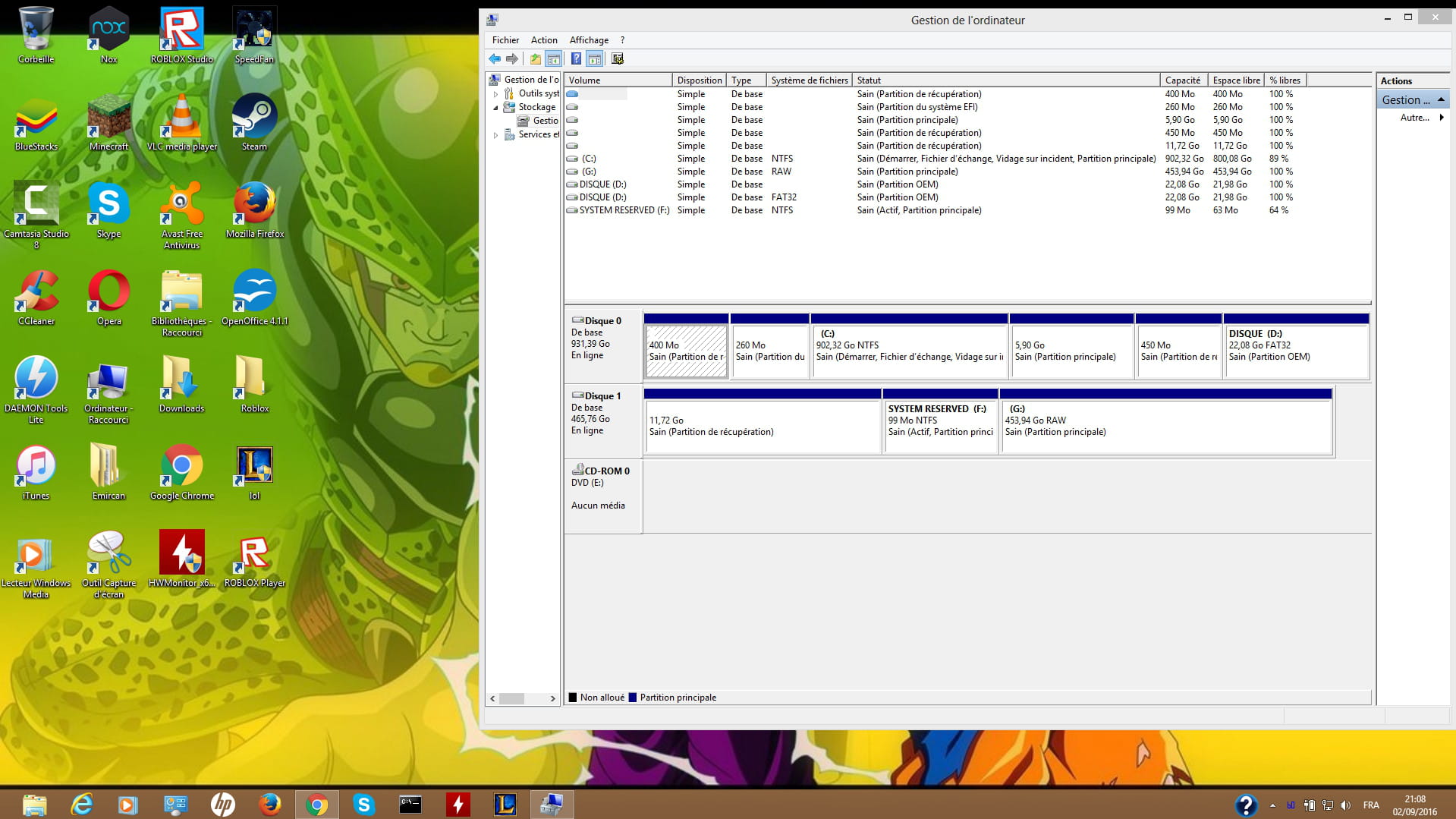The height and width of the screenshot is (819, 1456).
Task: Expand the Services et applications node
Action: pyautogui.click(x=496, y=135)
